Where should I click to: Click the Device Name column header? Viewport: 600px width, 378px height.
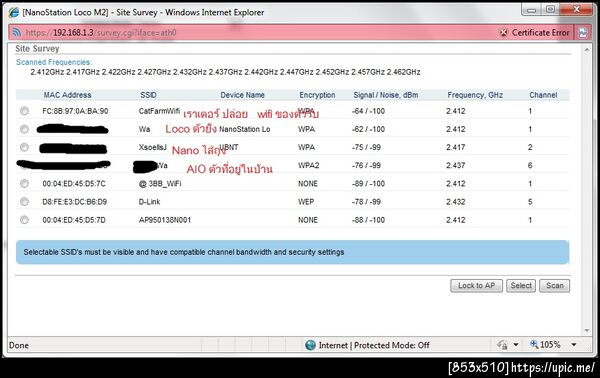[x=243, y=95]
